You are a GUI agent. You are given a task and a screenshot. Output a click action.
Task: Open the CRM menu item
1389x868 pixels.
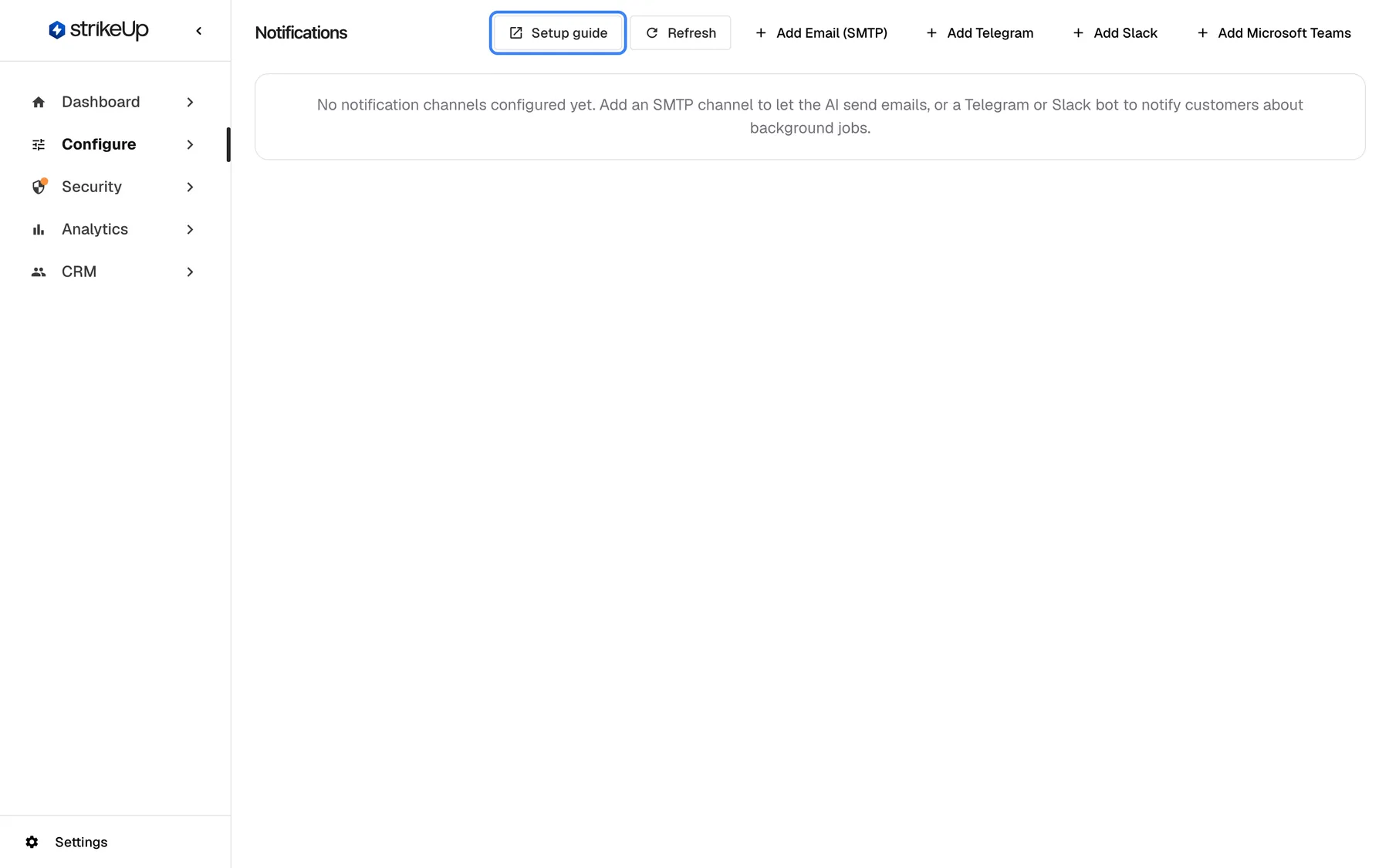113,272
